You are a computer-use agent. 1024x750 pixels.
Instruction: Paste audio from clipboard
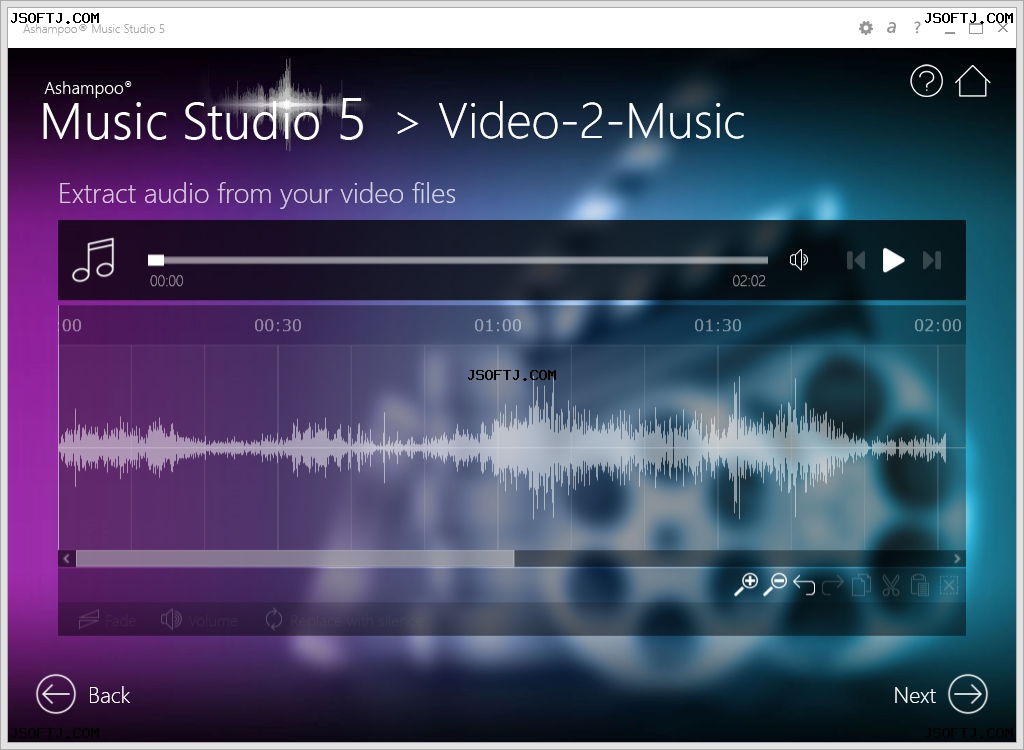click(x=920, y=585)
